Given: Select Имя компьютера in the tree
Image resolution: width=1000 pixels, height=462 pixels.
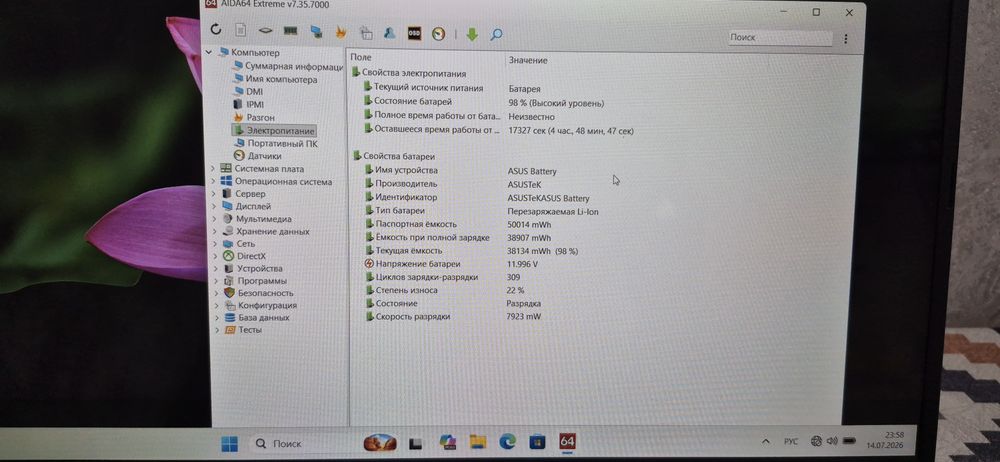Looking at the screenshot, I should tap(275, 79).
